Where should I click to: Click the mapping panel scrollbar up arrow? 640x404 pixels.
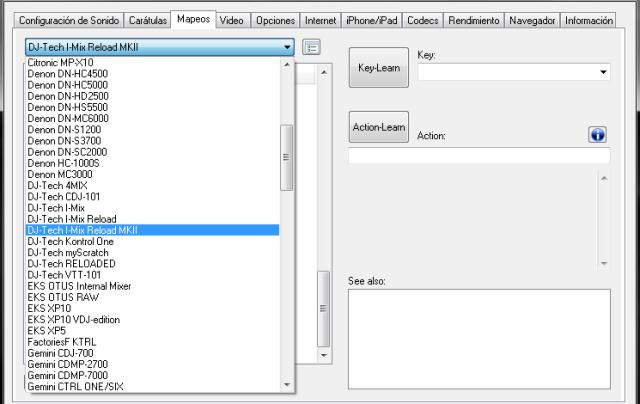324,73
